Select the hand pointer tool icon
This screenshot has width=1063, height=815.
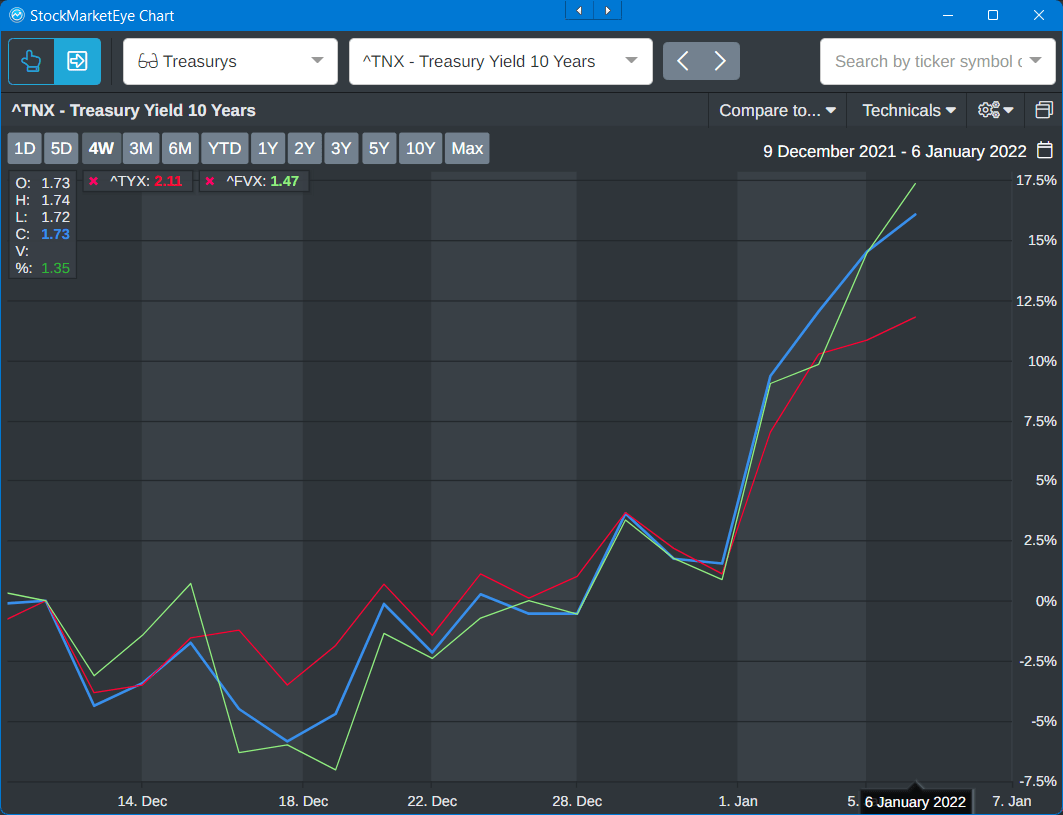pos(31,61)
